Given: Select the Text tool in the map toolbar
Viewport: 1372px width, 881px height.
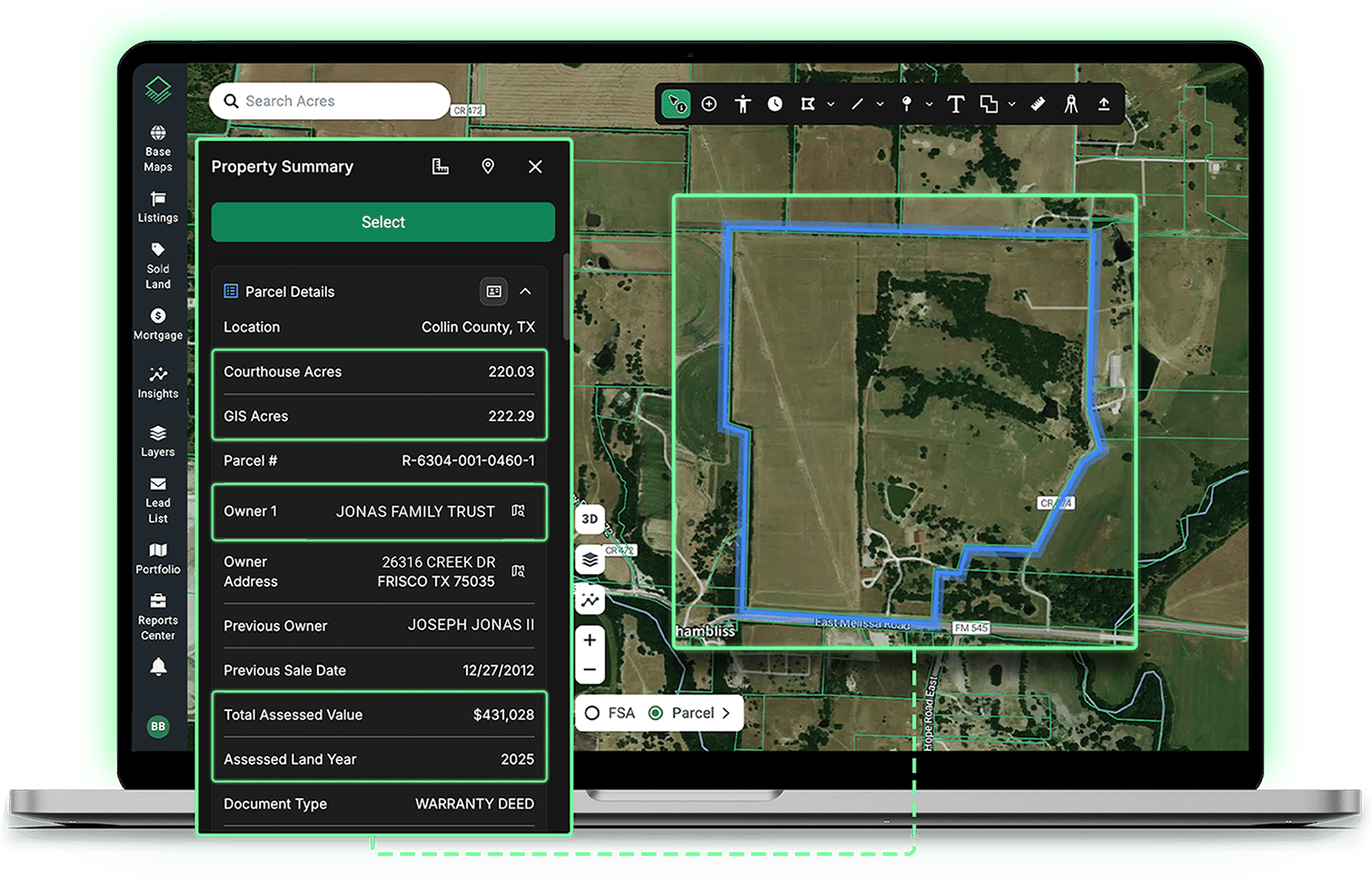Looking at the screenshot, I should pyautogui.click(x=955, y=104).
